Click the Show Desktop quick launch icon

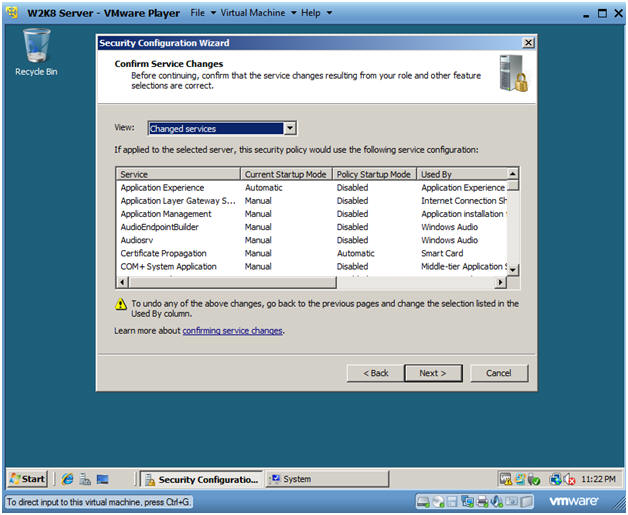tap(103, 479)
